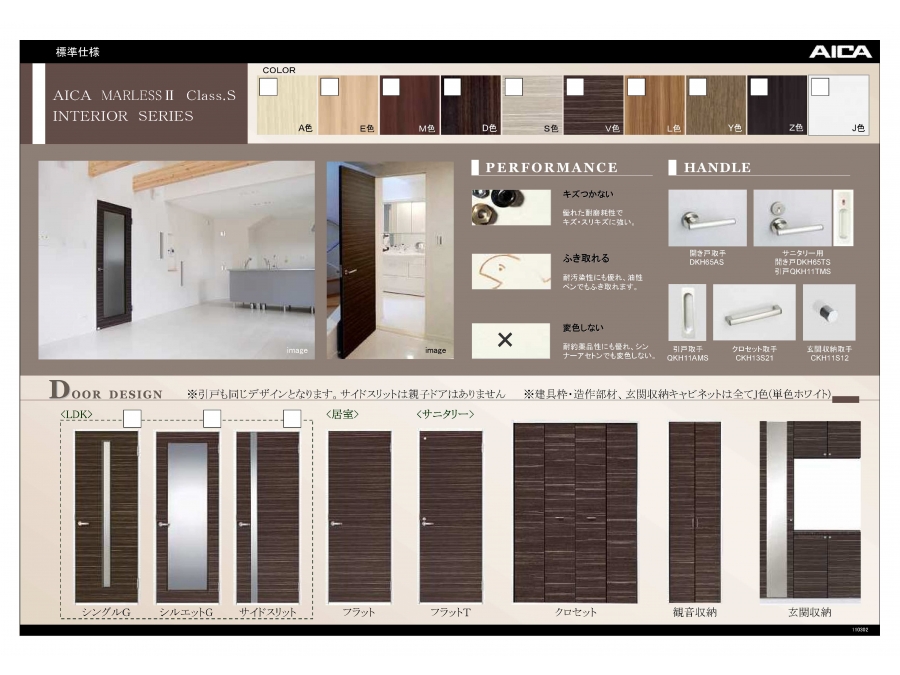Click the <LDK> category label

76,414
